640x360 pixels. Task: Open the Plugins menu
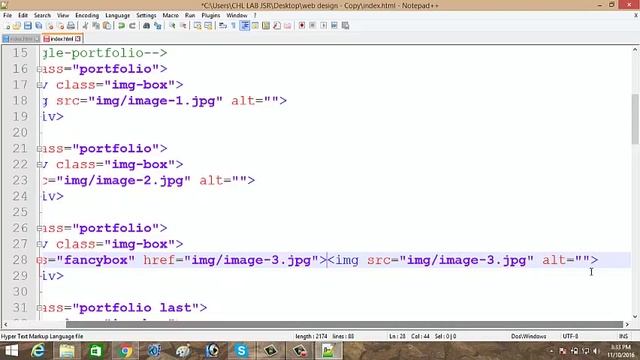coord(211,16)
